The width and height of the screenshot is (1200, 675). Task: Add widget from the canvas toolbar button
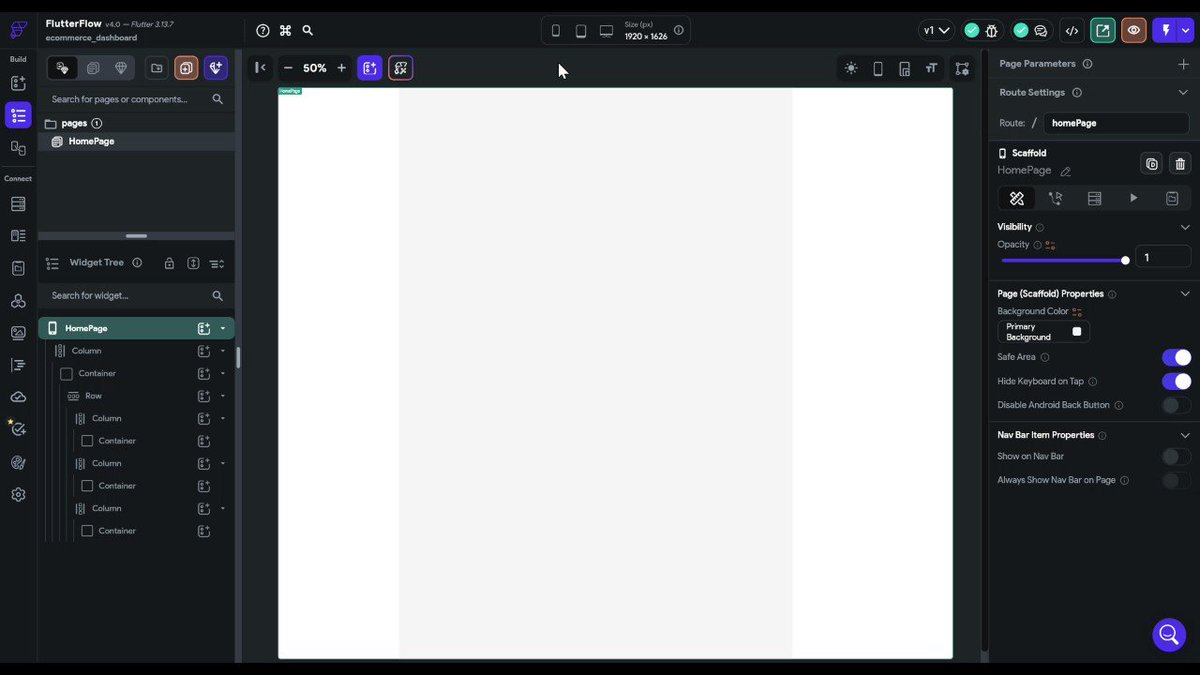point(370,68)
